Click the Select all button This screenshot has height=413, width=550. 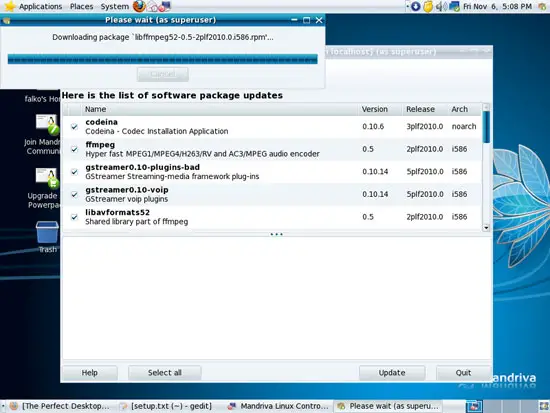pos(165,373)
